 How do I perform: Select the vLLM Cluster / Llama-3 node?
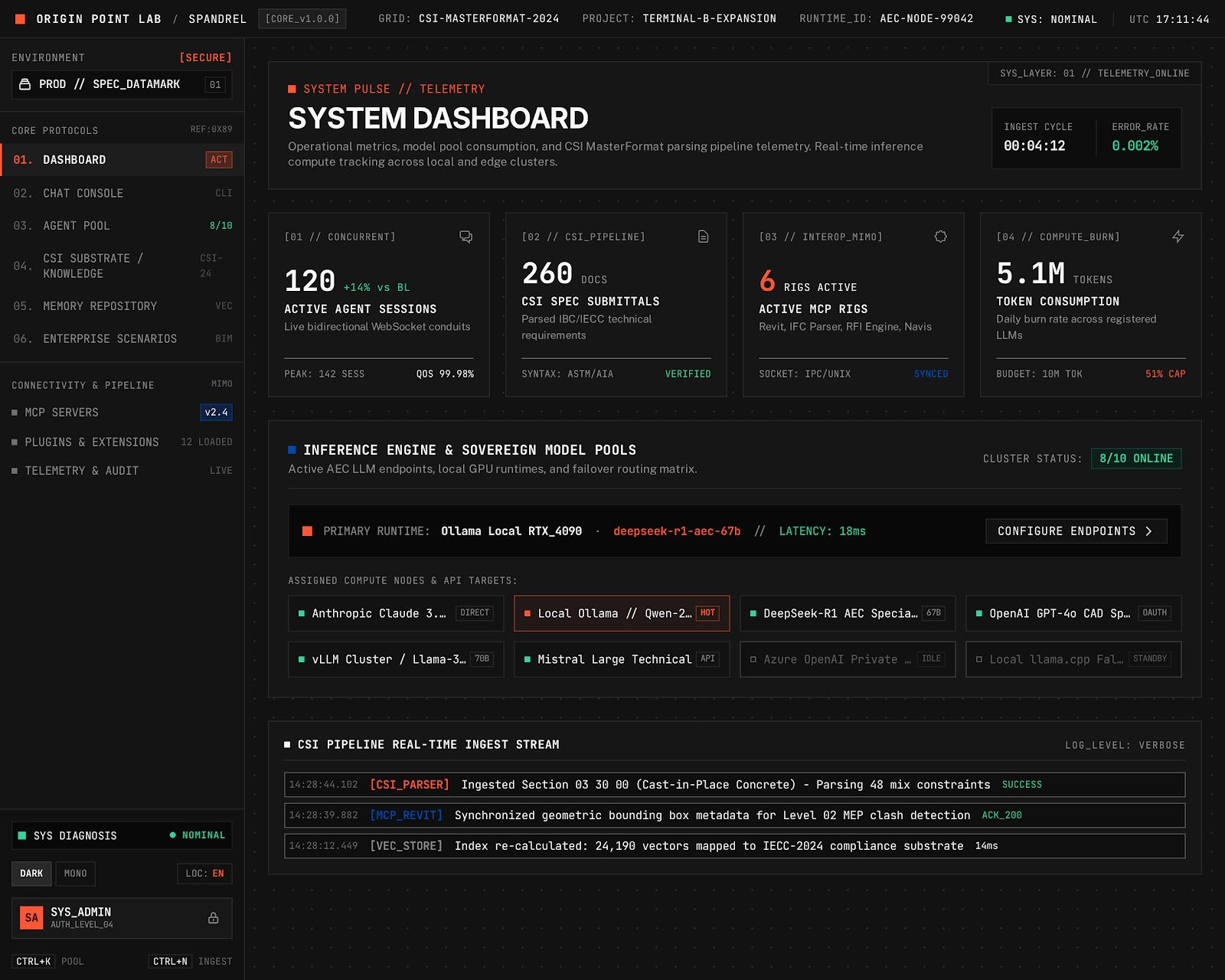tap(396, 659)
